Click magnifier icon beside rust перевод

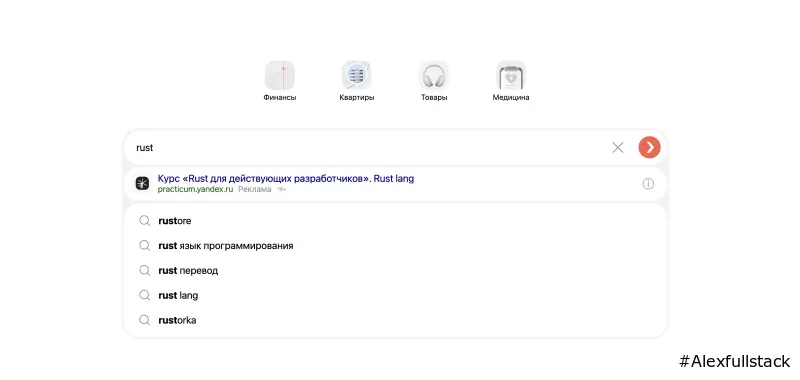[x=145, y=271]
